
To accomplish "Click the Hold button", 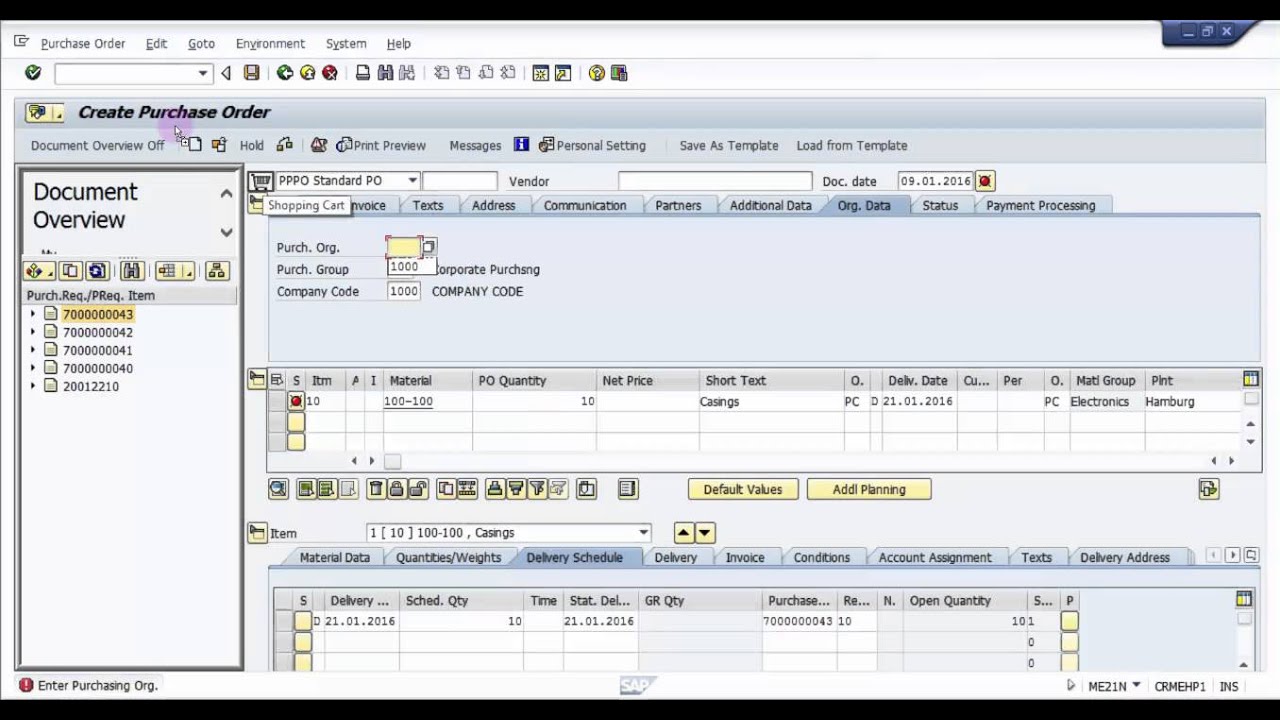I will [x=252, y=145].
